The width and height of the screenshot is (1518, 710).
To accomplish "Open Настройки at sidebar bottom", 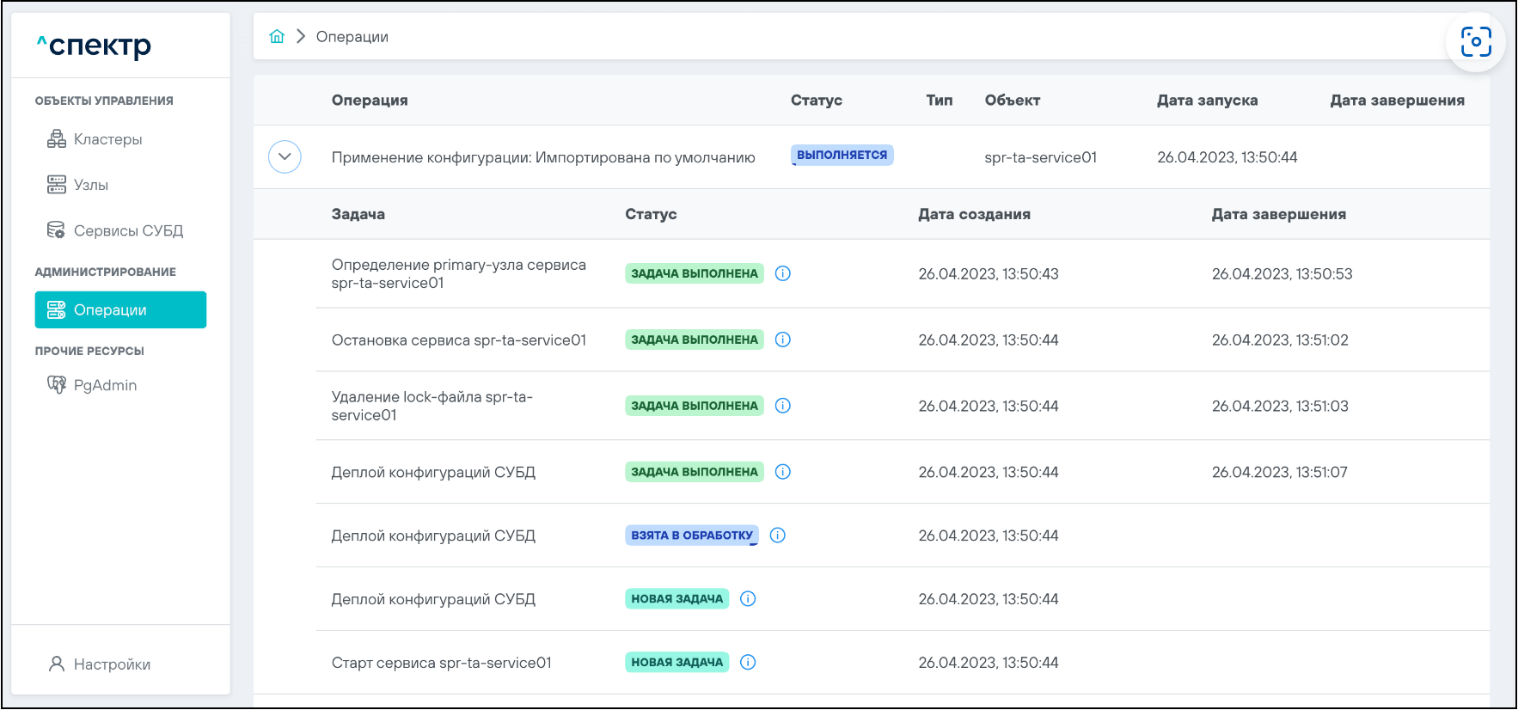I will pos(112,664).
